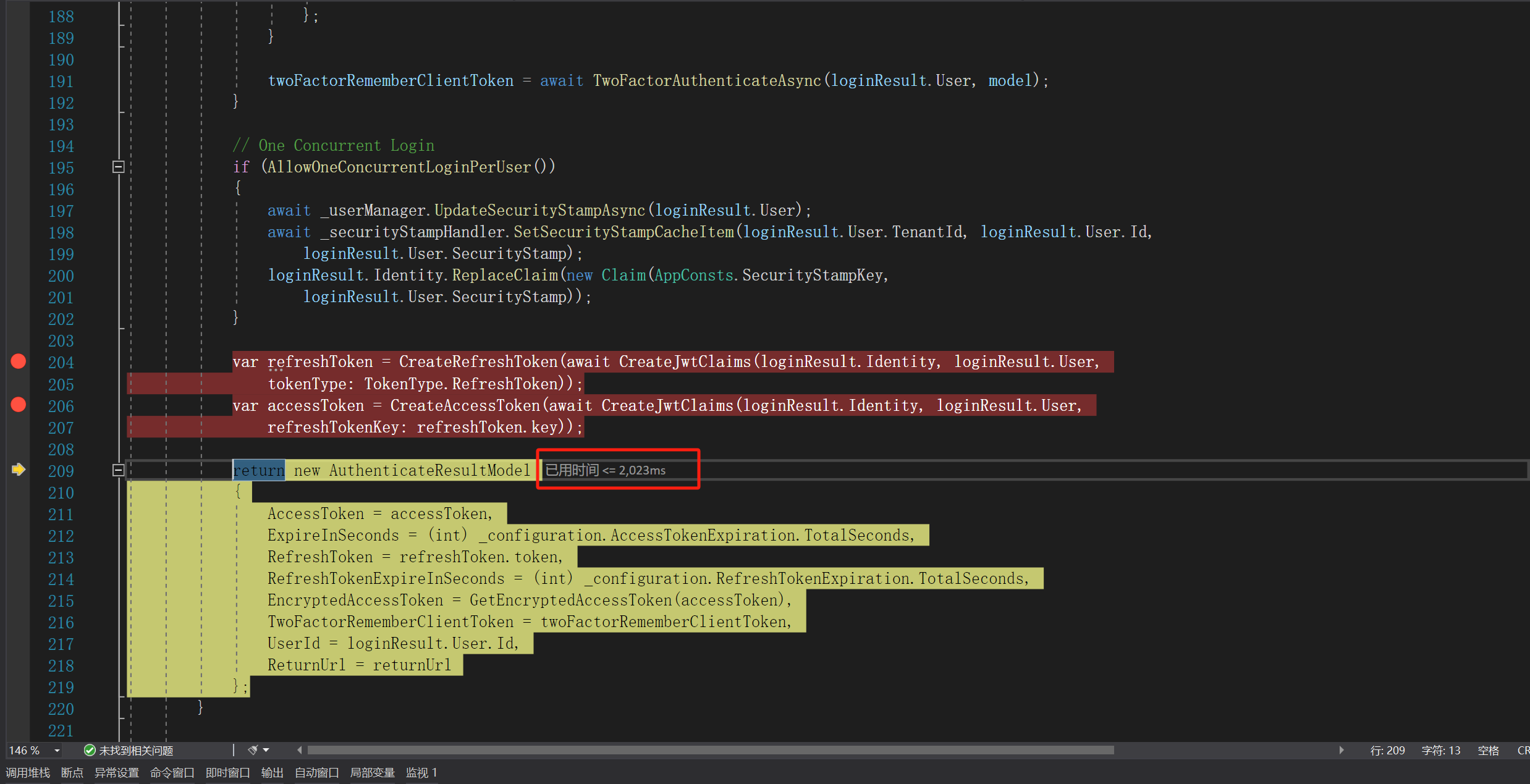The image size is (1530, 784).
Task: Click the 空格 spaces indicator
Action: coord(1488,750)
